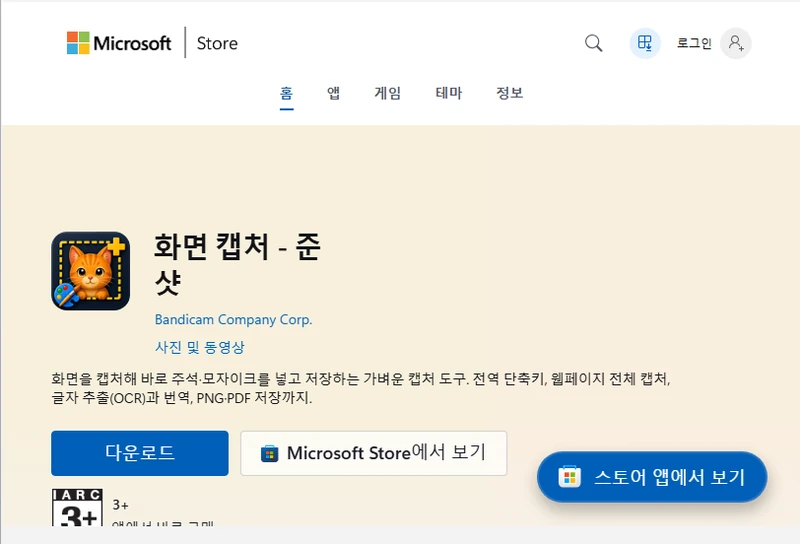Image resolution: width=800 pixels, height=544 pixels.
Task: Click the user account avatar icon
Action: coord(736,43)
